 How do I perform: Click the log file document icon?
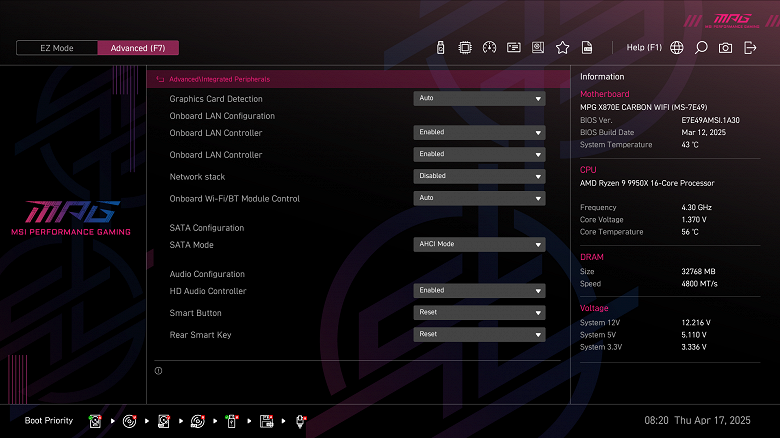(587, 48)
